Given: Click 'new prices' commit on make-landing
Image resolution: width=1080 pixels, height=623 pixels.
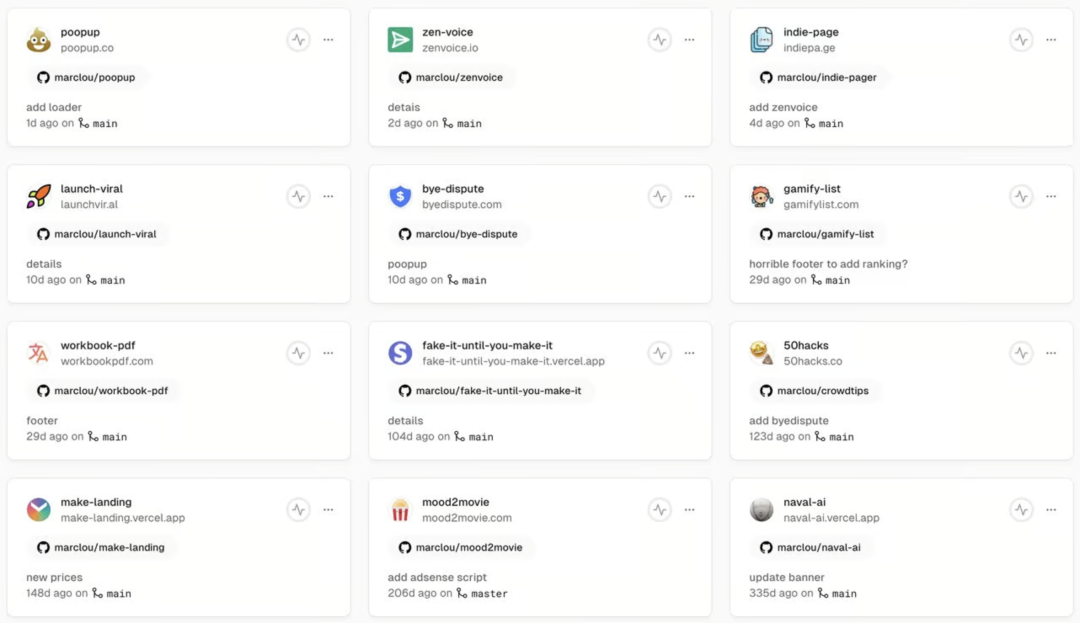Looking at the screenshot, I should [x=54, y=577].
